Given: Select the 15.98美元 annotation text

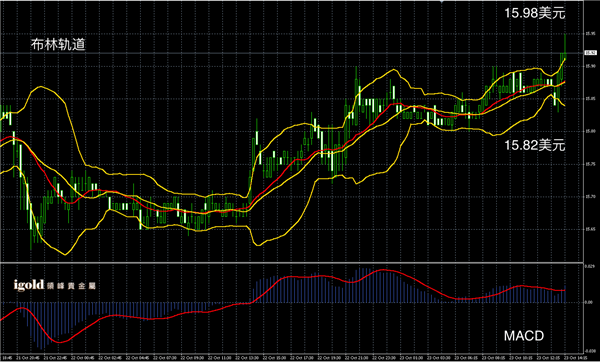Looking at the screenshot, I should tap(535, 13).
